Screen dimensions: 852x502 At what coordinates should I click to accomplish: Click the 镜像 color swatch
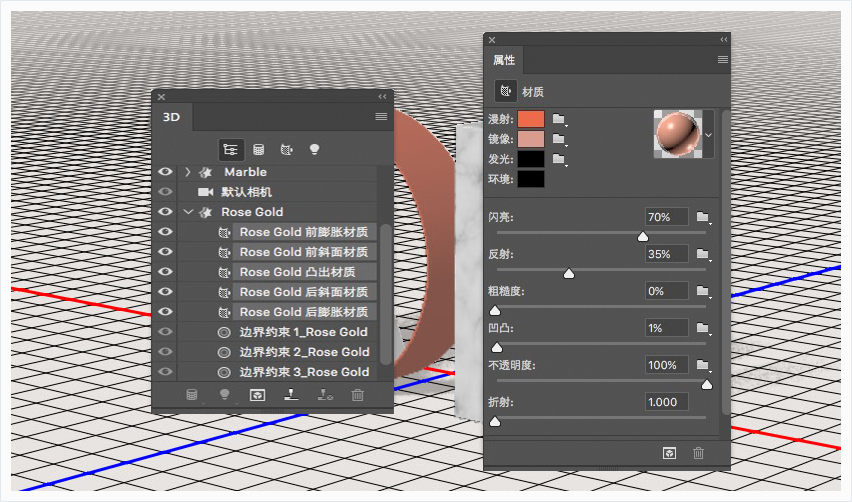531,139
